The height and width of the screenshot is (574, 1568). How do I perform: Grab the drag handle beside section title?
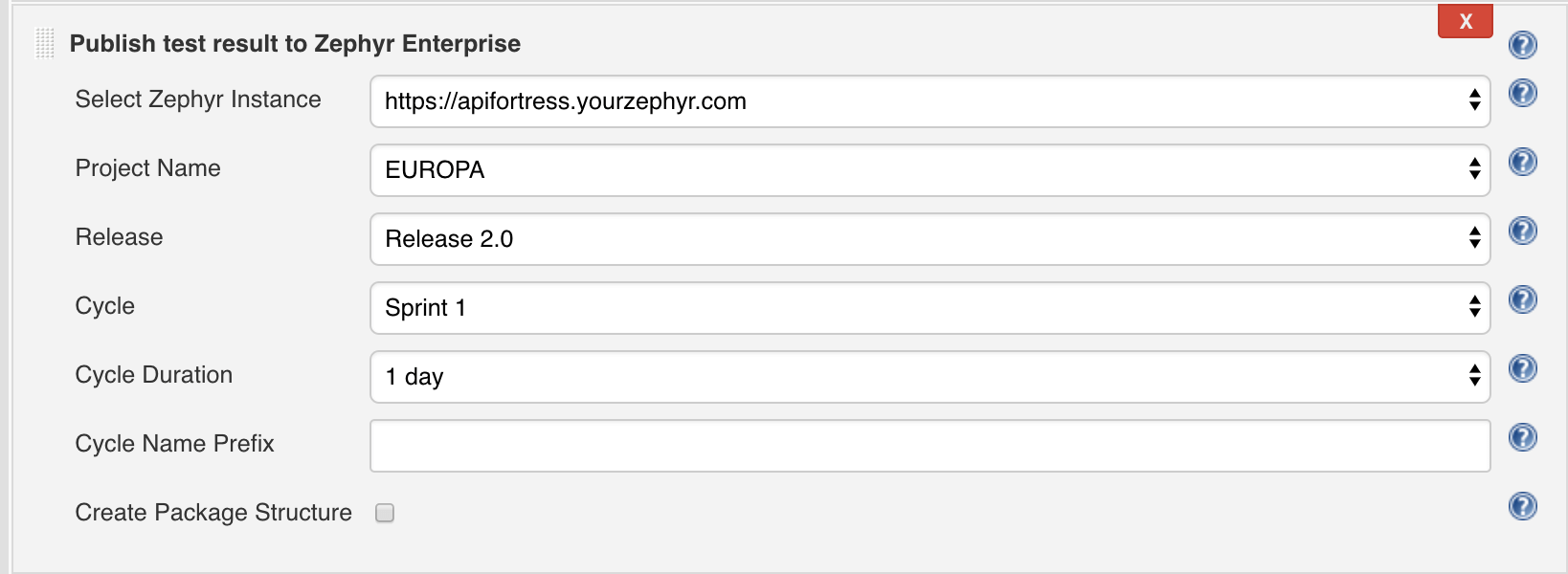pos(44,44)
